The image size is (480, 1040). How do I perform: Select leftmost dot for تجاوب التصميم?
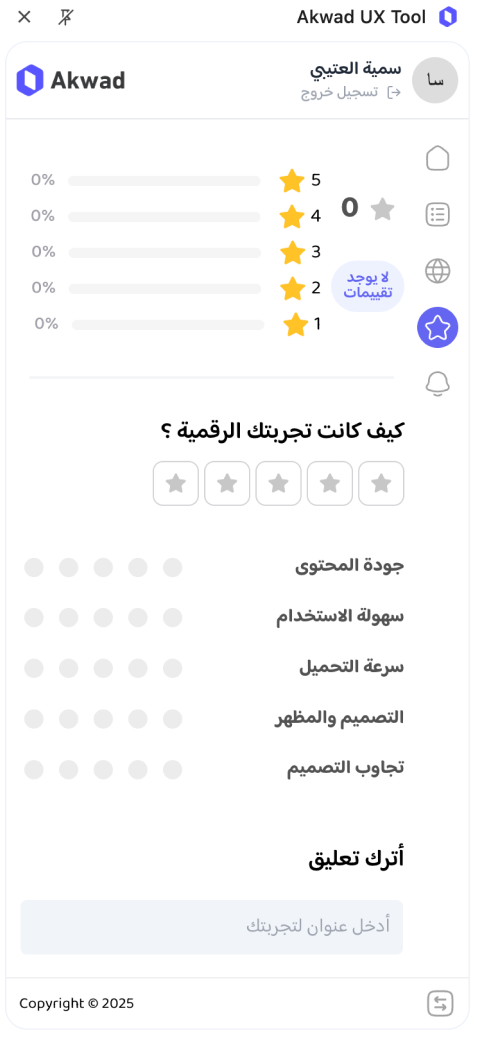[x=34, y=770]
